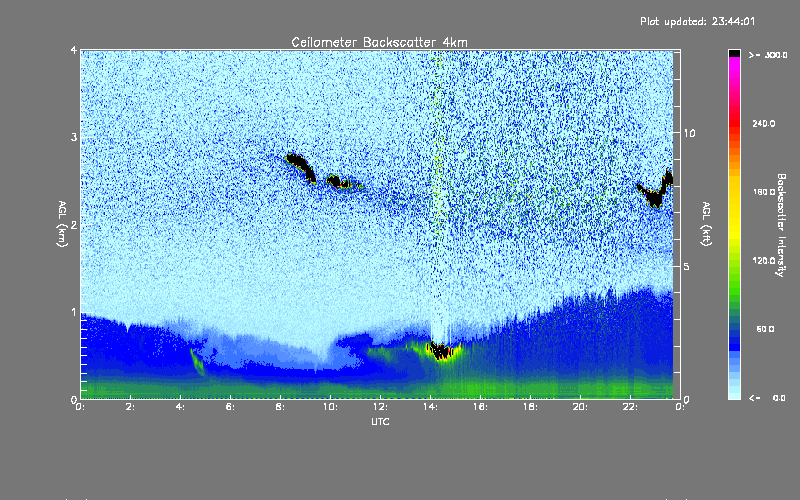Screen dimensions: 800x500
Task: Click the black cloud echo near 9 UTC
Action: tap(301, 167)
